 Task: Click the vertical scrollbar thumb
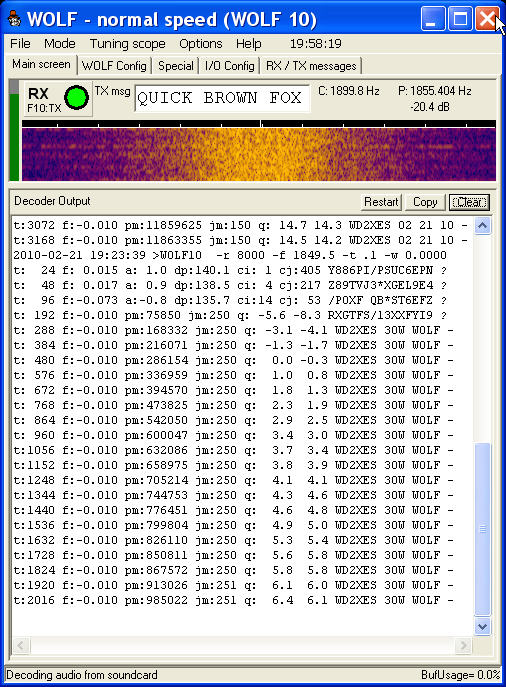coord(482,530)
